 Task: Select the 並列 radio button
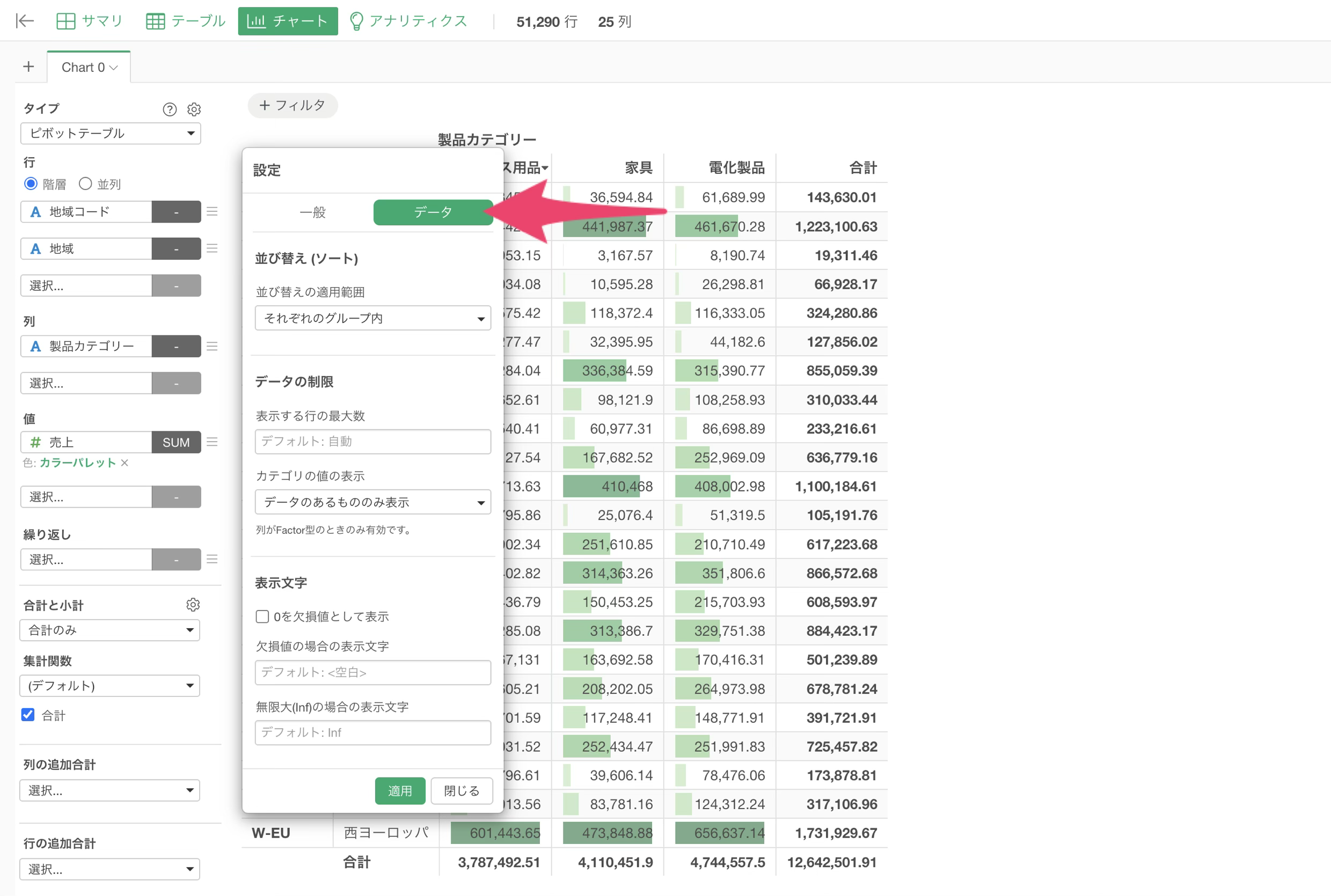point(85,184)
